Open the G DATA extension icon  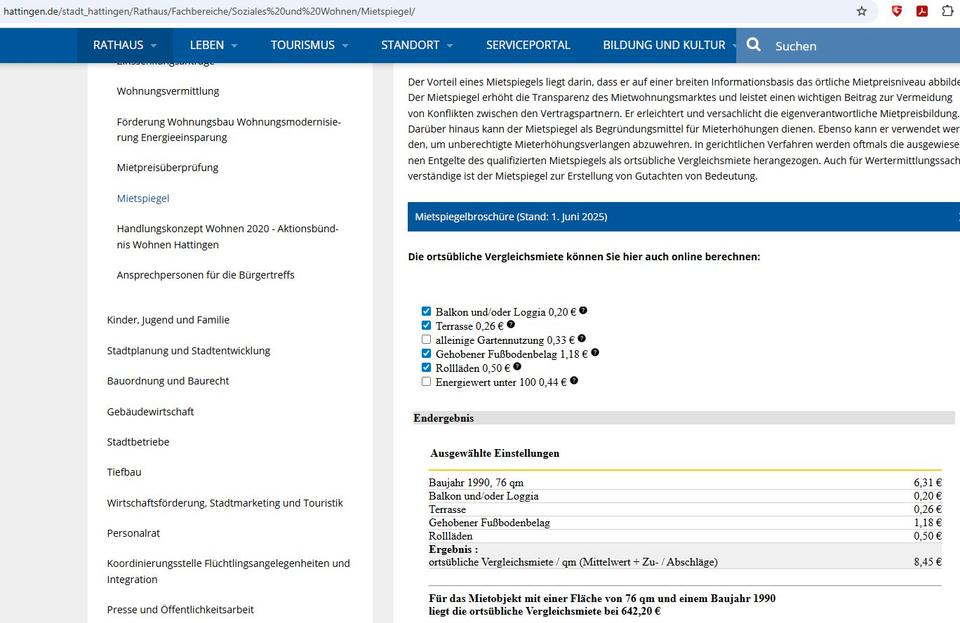[x=897, y=11]
